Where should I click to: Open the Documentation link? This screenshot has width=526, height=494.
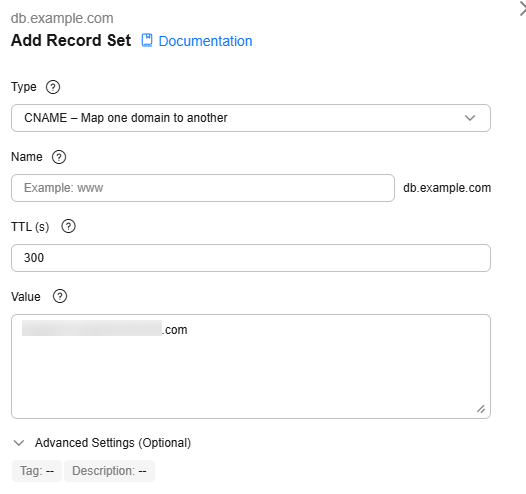coord(205,41)
